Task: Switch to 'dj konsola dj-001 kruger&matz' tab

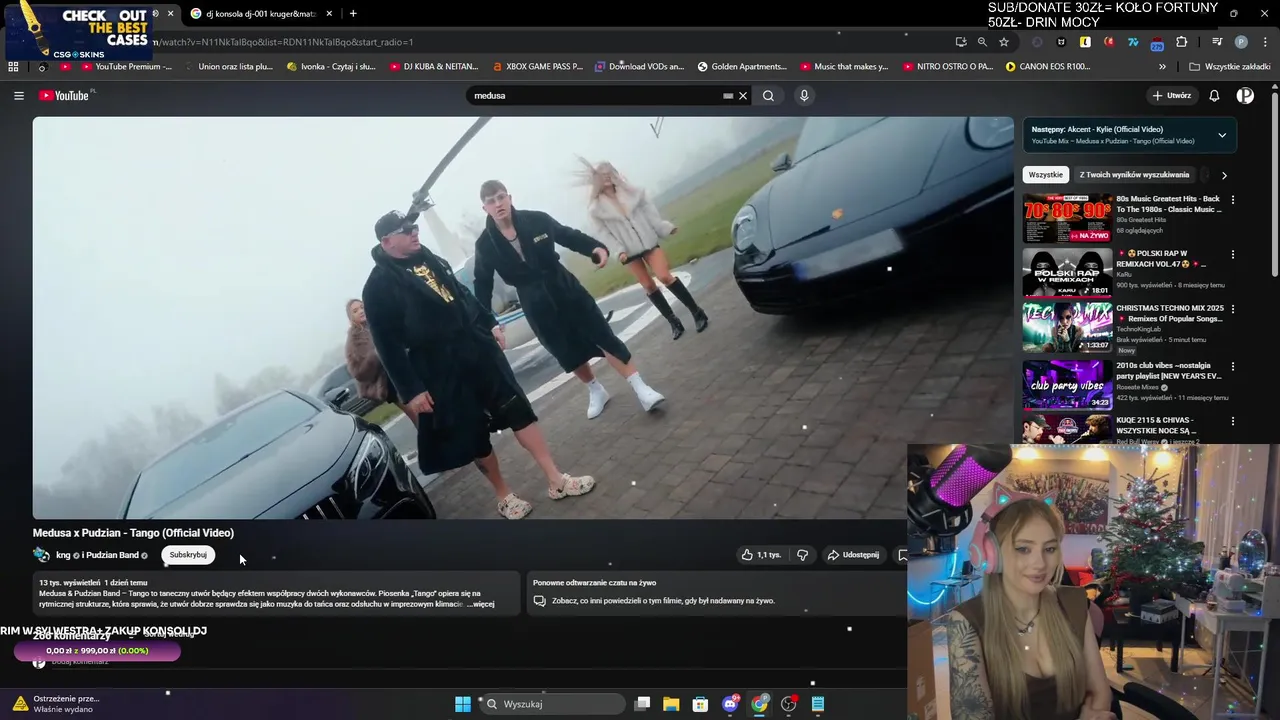Action: (261, 14)
